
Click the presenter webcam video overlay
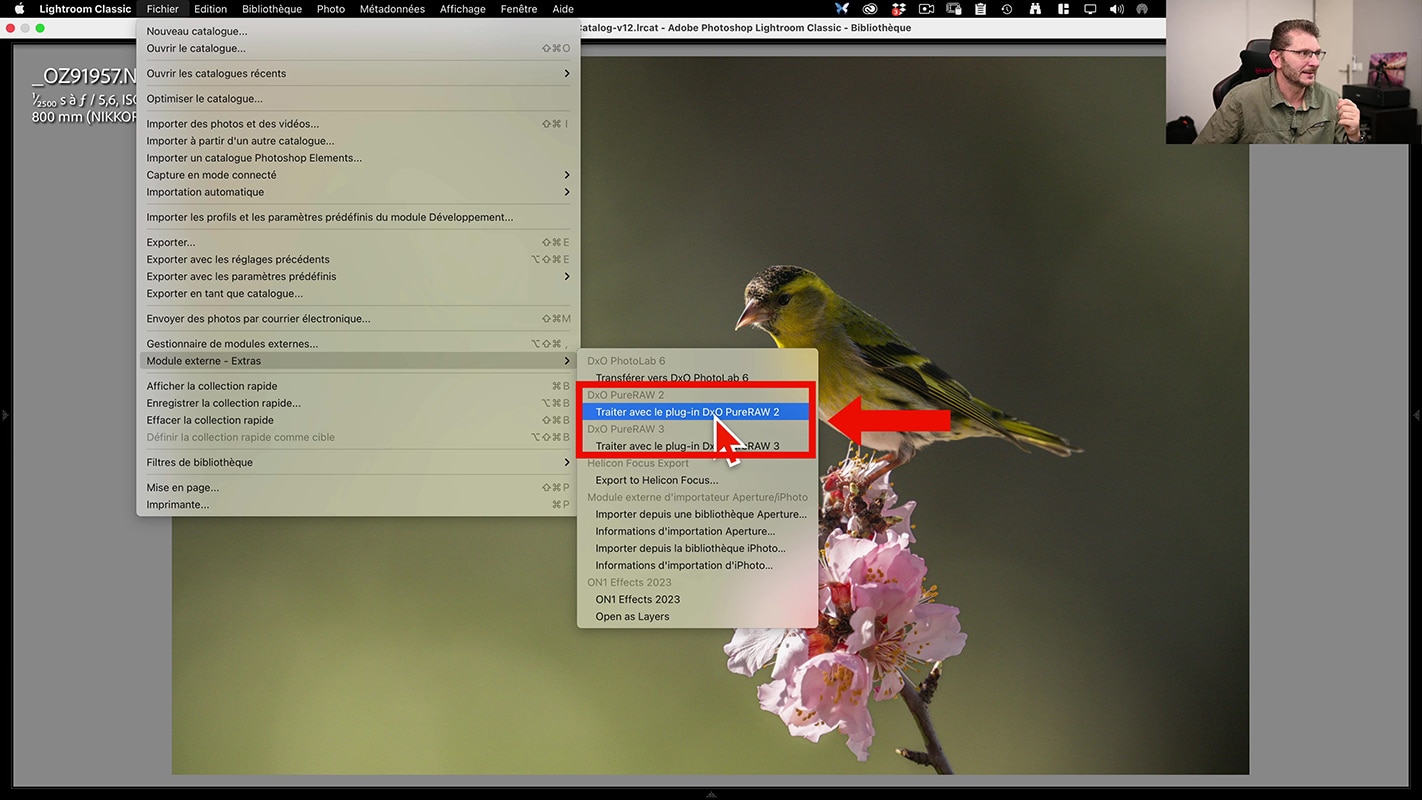click(1294, 72)
